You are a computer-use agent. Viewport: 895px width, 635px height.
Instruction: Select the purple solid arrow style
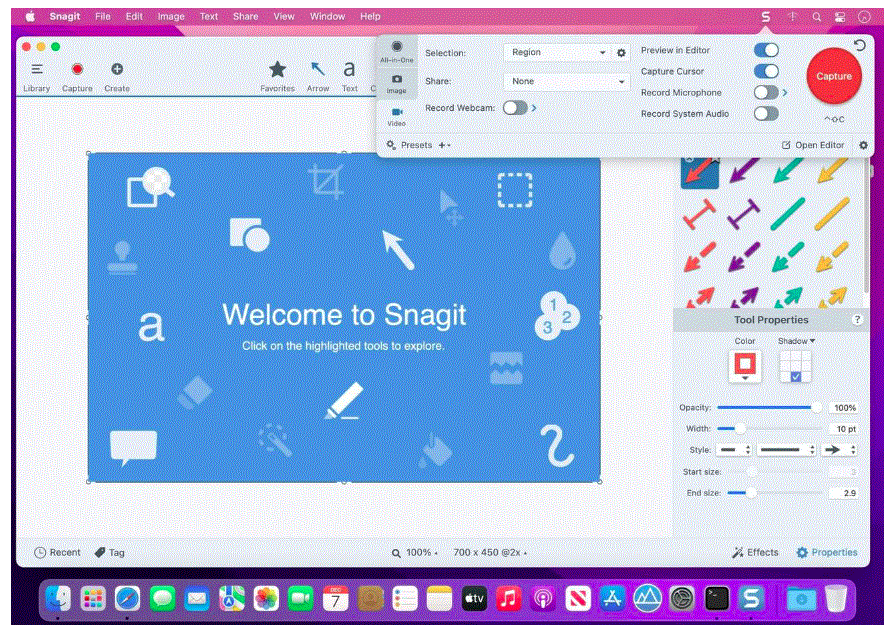744,171
